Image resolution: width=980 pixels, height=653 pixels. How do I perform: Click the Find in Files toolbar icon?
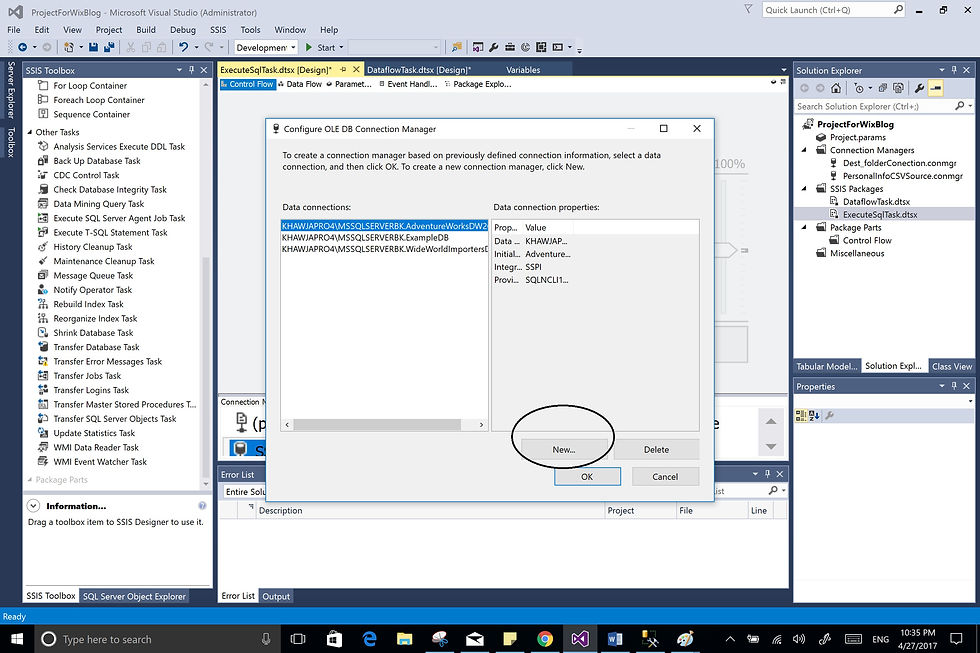(x=457, y=47)
